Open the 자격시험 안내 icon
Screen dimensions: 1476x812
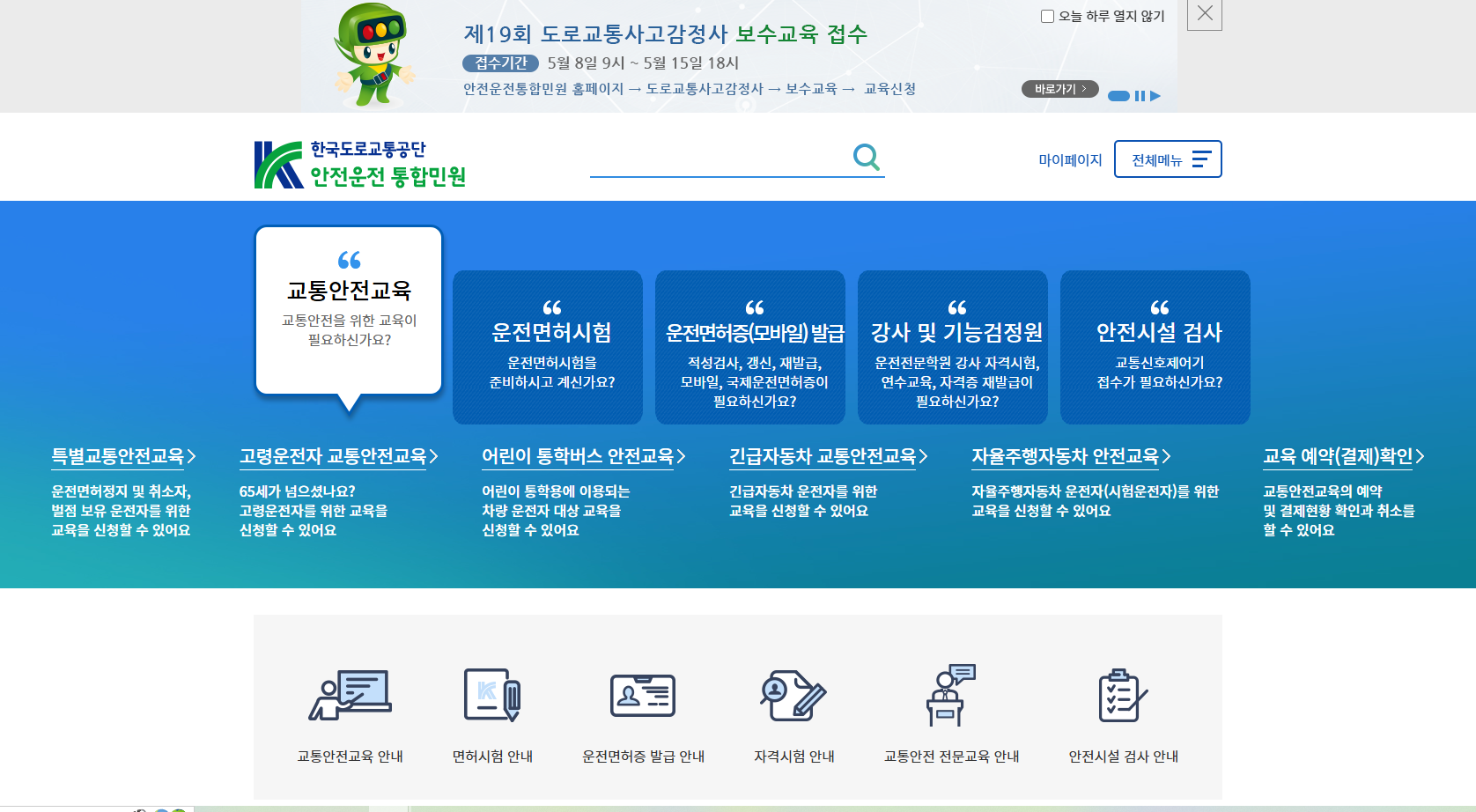[793, 694]
